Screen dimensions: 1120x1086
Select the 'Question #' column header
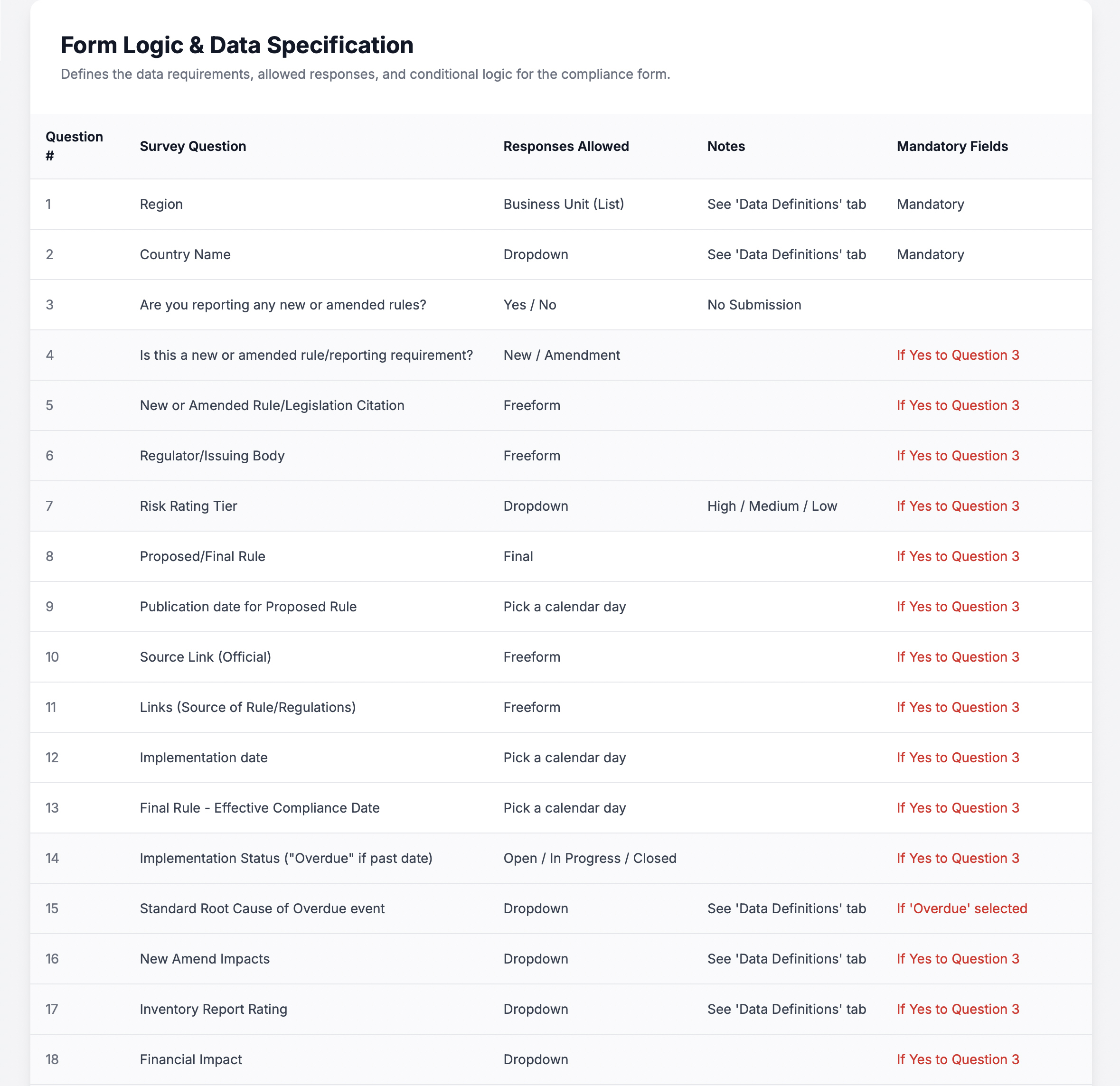[74, 146]
